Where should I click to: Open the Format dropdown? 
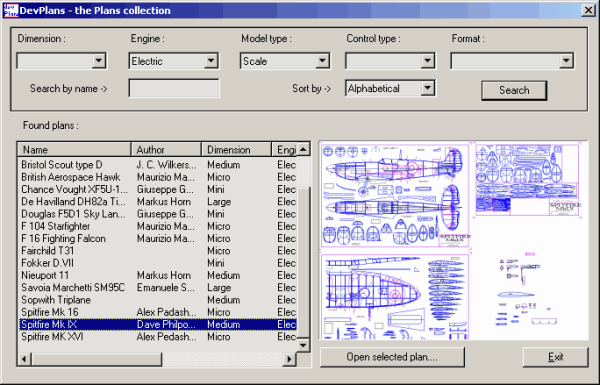click(x=566, y=61)
